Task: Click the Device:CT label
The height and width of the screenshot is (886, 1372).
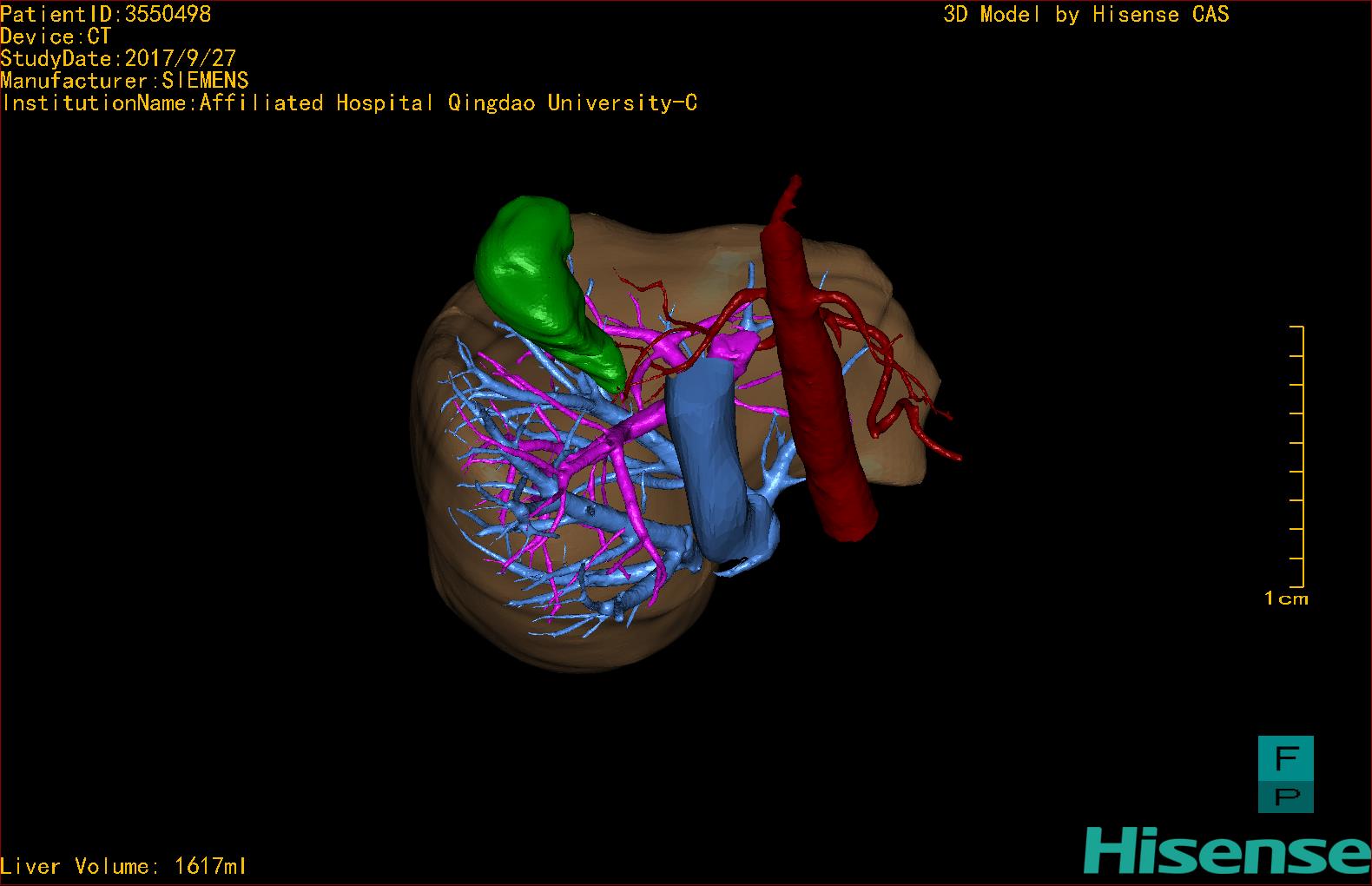Action: coord(56,36)
